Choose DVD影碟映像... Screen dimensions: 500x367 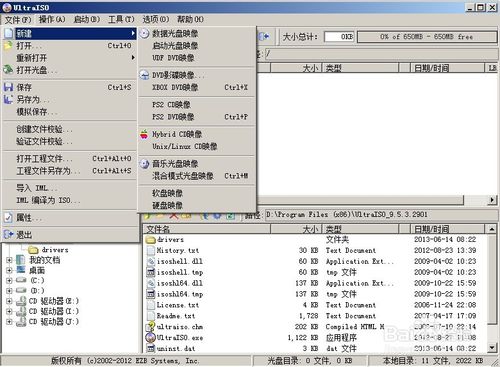point(197,75)
